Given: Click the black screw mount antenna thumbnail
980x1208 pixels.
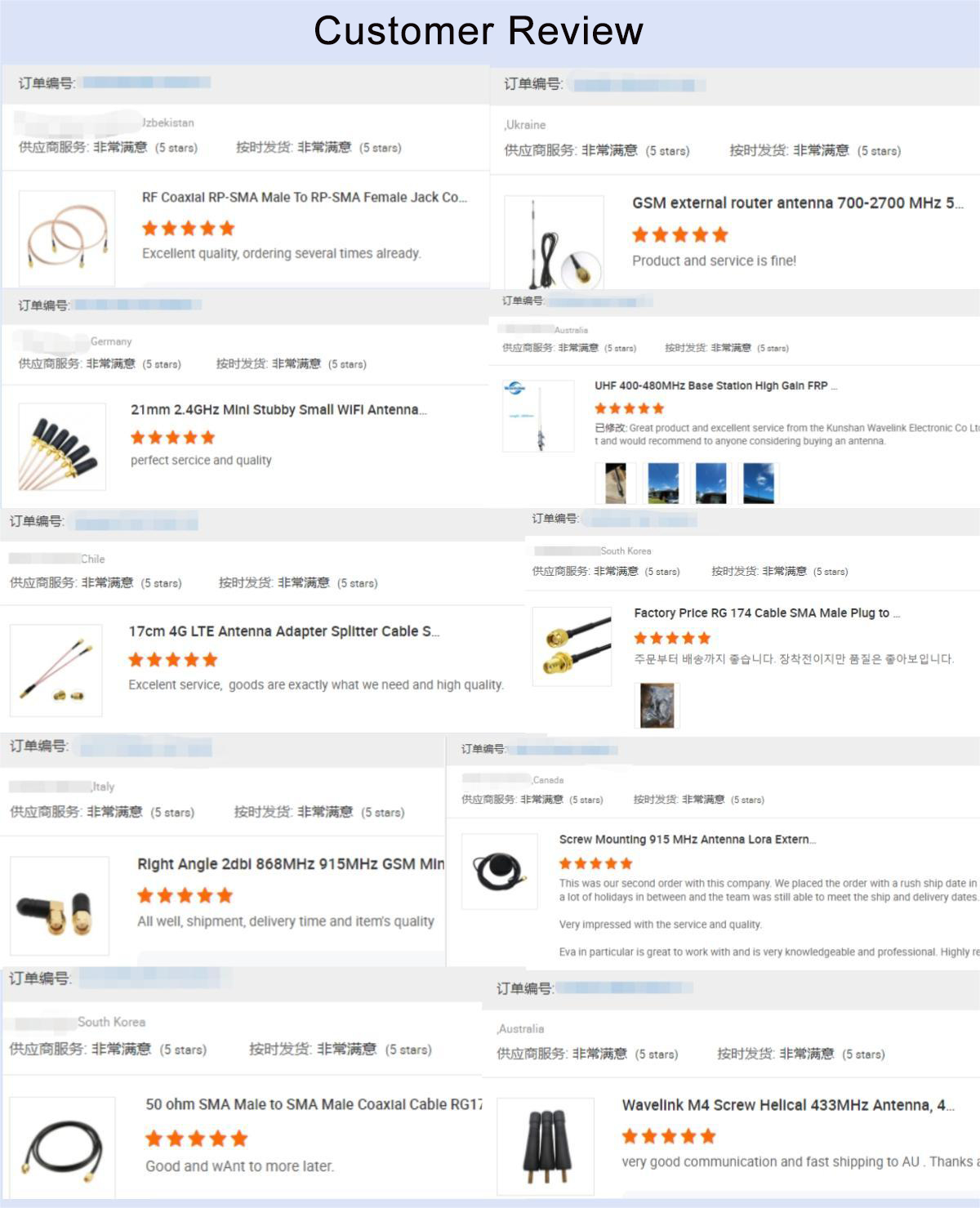Looking at the screenshot, I should [x=500, y=871].
